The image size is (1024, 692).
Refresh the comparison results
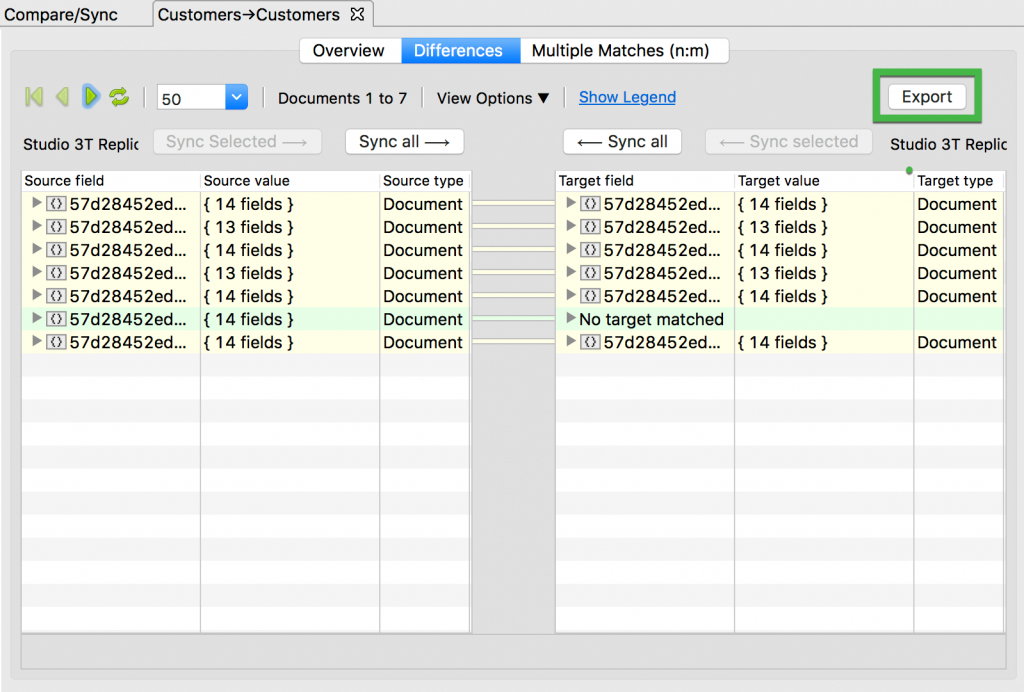click(x=119, y=97)
